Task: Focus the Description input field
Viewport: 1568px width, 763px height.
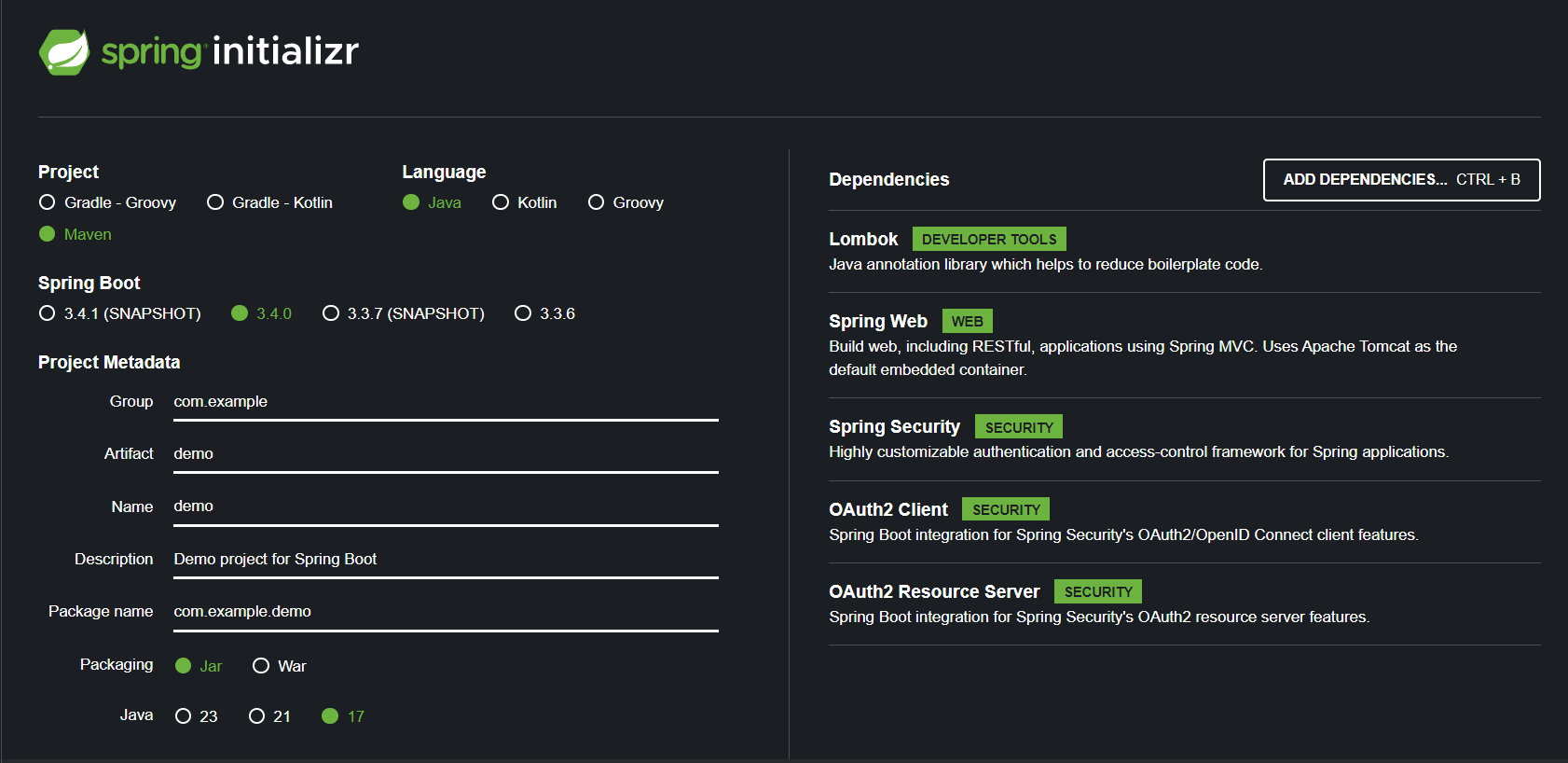Action: [x=446, y=560]
